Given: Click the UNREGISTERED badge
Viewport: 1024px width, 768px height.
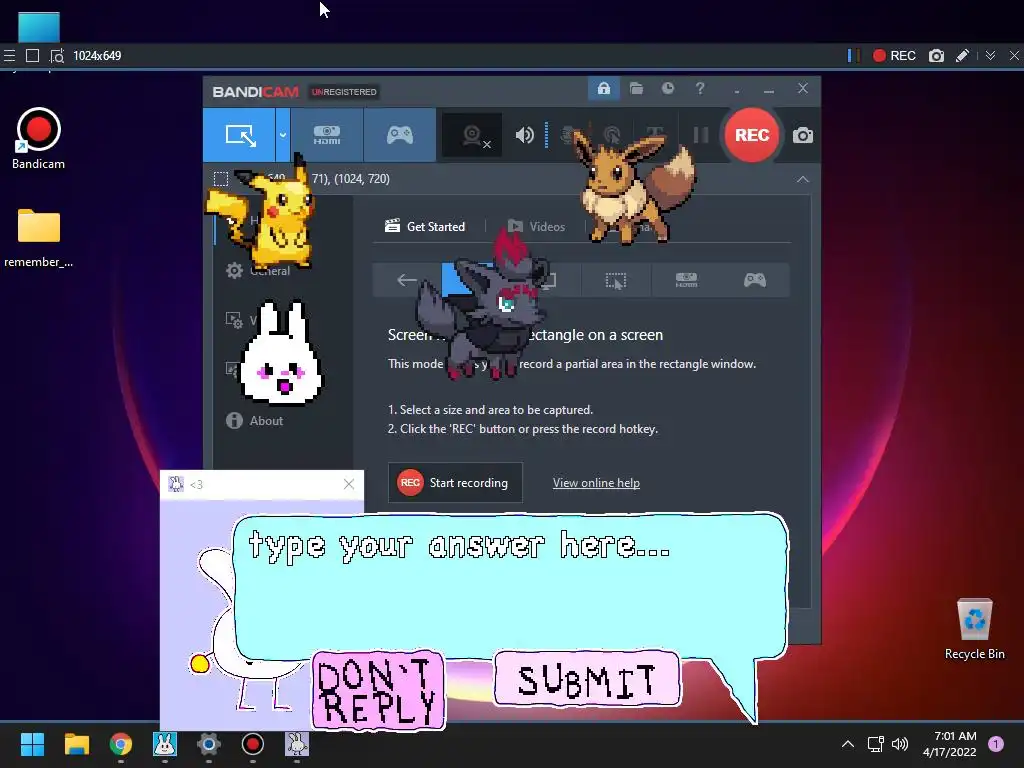Looking at the screenshot, I should click(x=344, y=92).
